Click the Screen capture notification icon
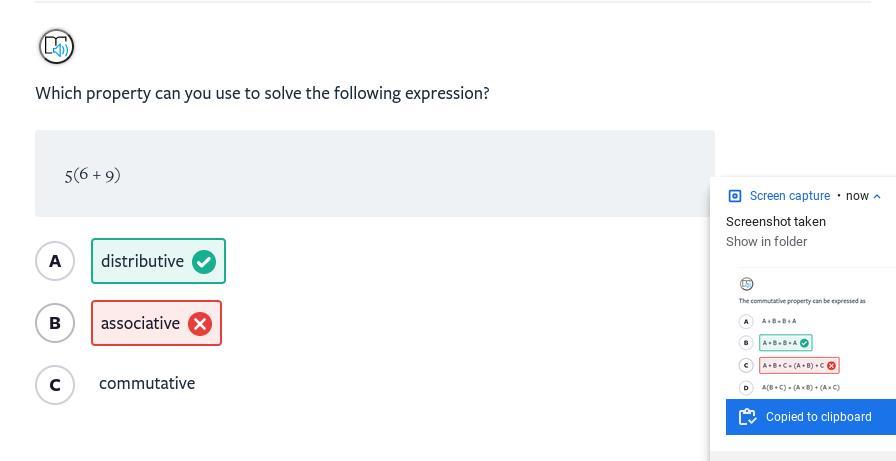Viewport: 896px width, 461px height. [x=735, y=196]
